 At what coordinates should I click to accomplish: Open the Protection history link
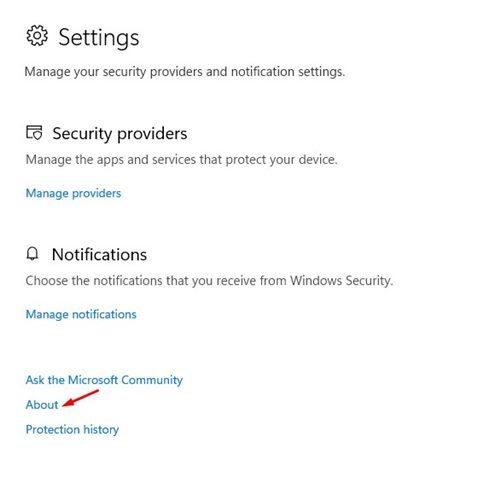coord(72,429)
